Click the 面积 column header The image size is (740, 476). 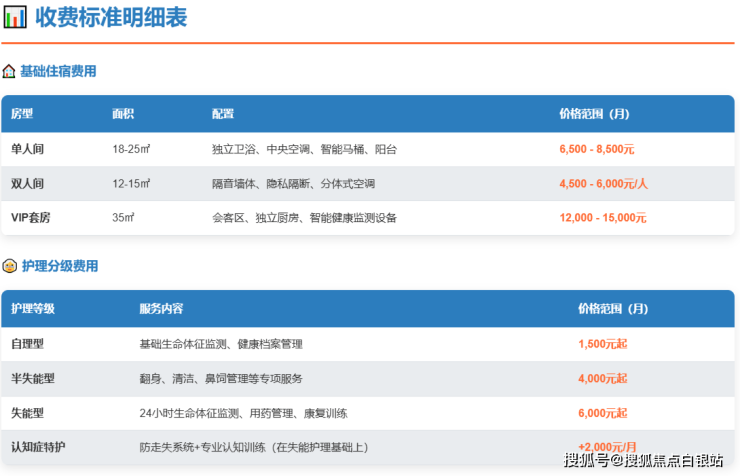point(123,114)
